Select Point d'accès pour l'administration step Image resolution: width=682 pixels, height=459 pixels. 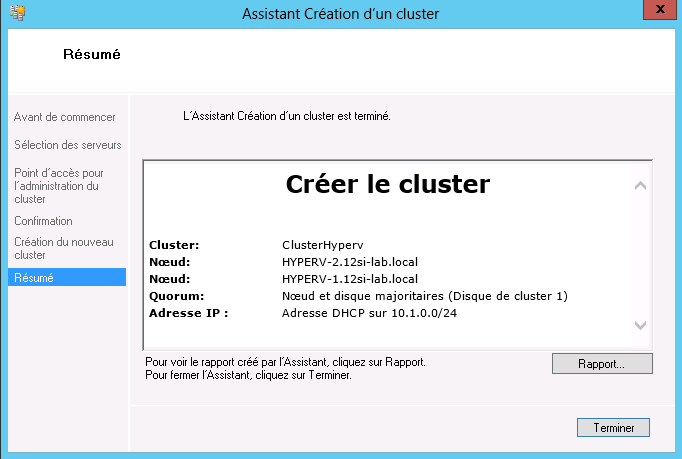coord(59,186)
